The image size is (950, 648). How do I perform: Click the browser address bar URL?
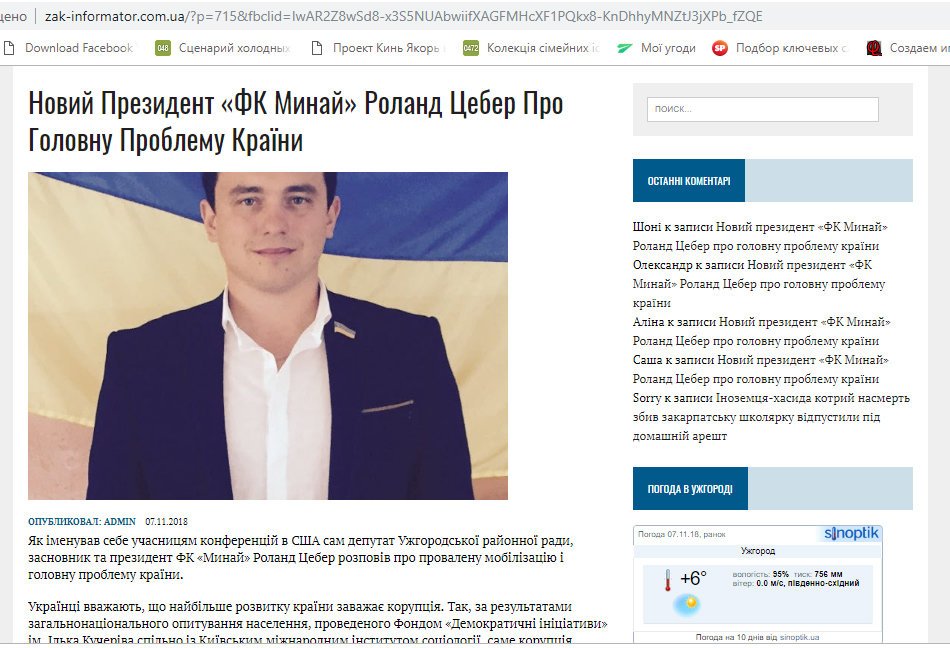coord(404,16)
